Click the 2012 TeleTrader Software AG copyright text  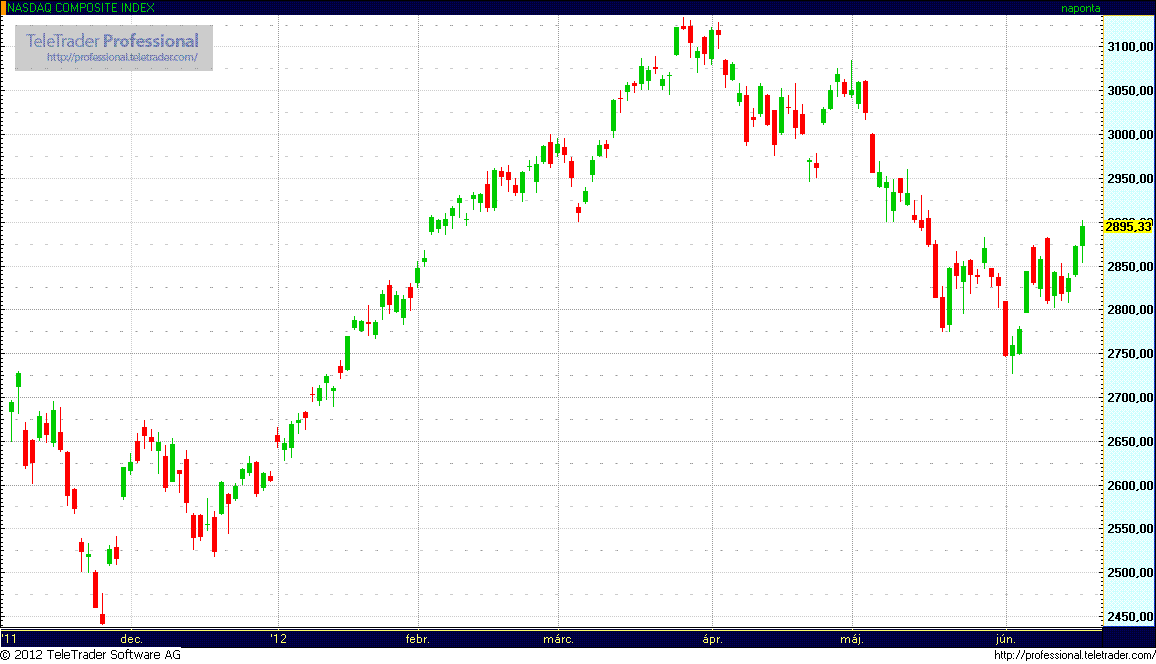tap(91, 654)
